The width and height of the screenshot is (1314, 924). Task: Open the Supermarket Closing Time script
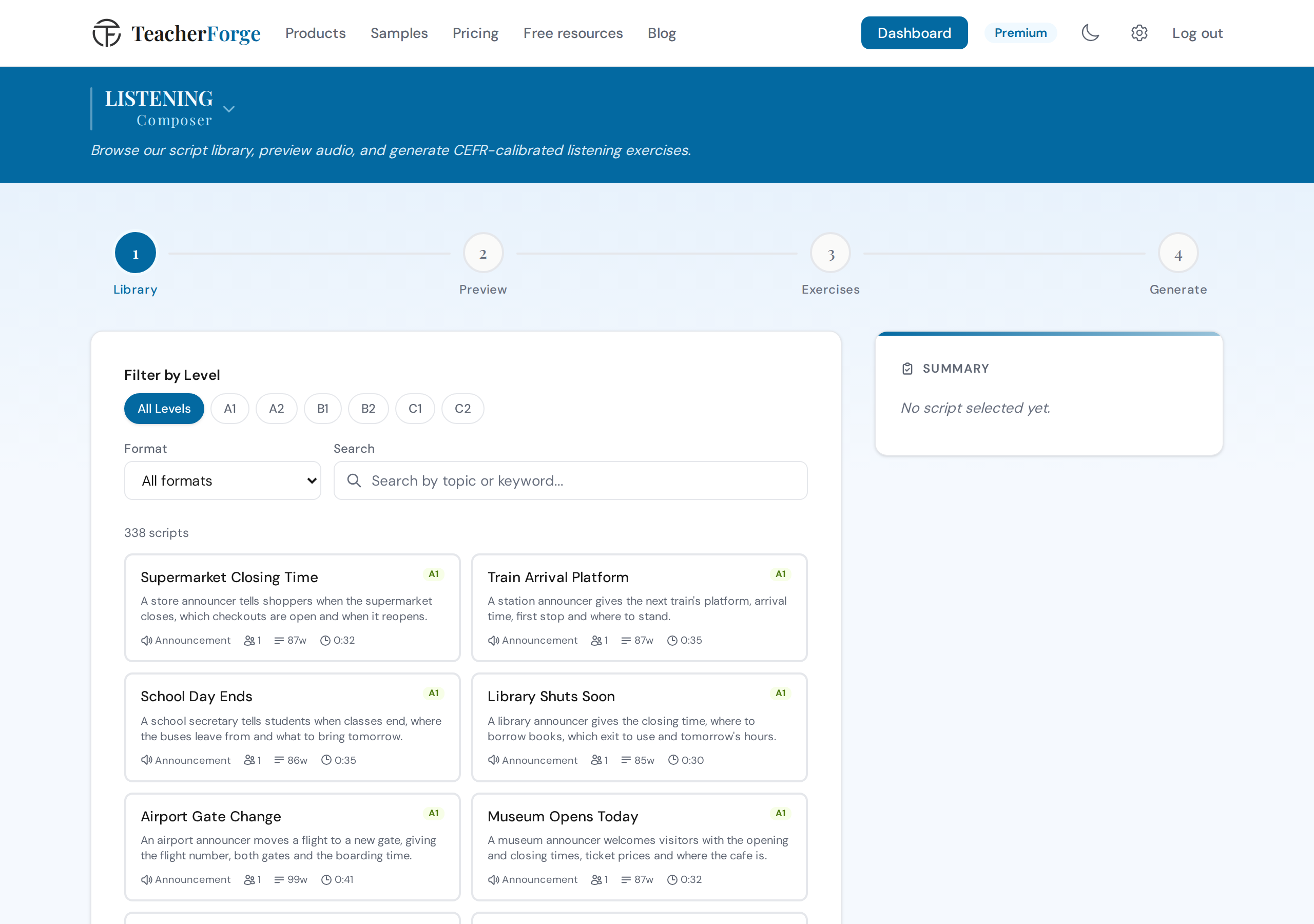point(293,607)
